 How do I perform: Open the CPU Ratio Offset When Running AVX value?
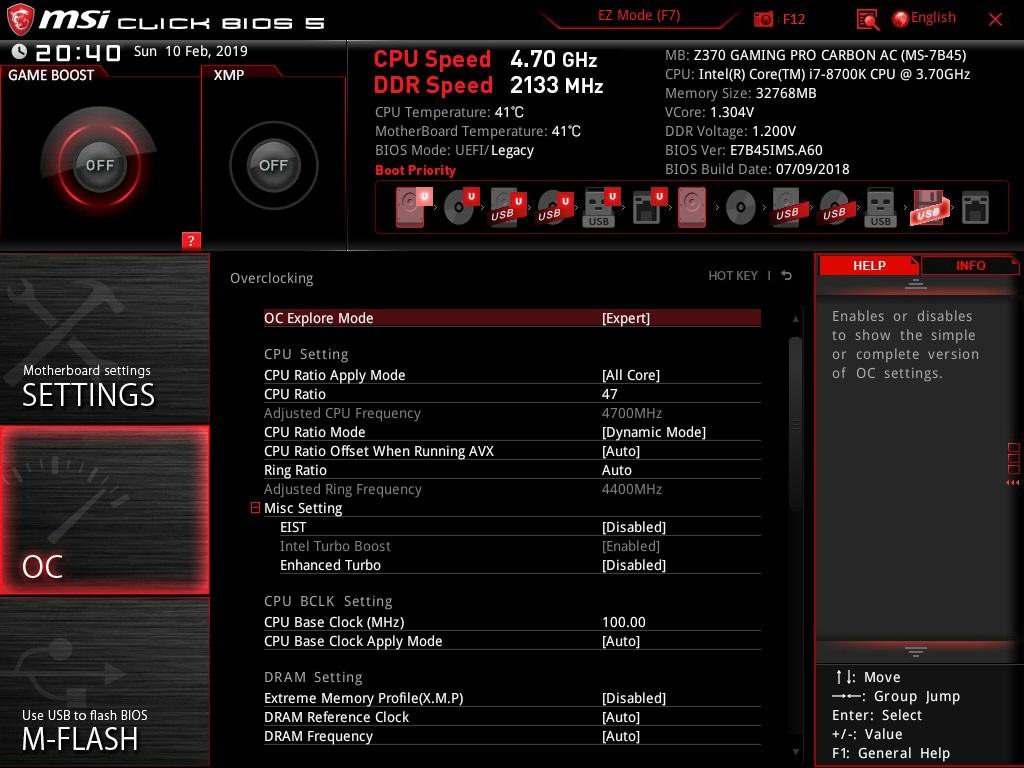(621, 451)
